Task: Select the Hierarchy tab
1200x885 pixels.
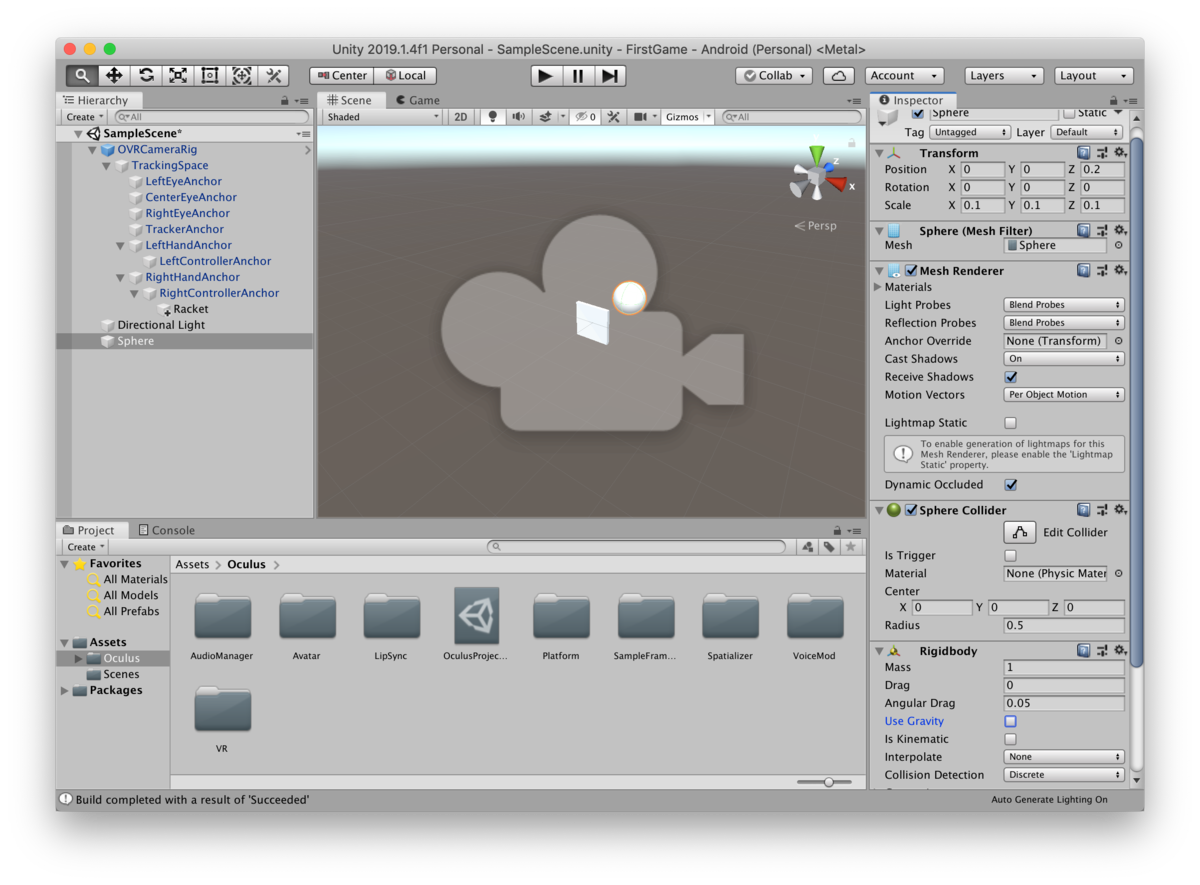Action: 96,100
